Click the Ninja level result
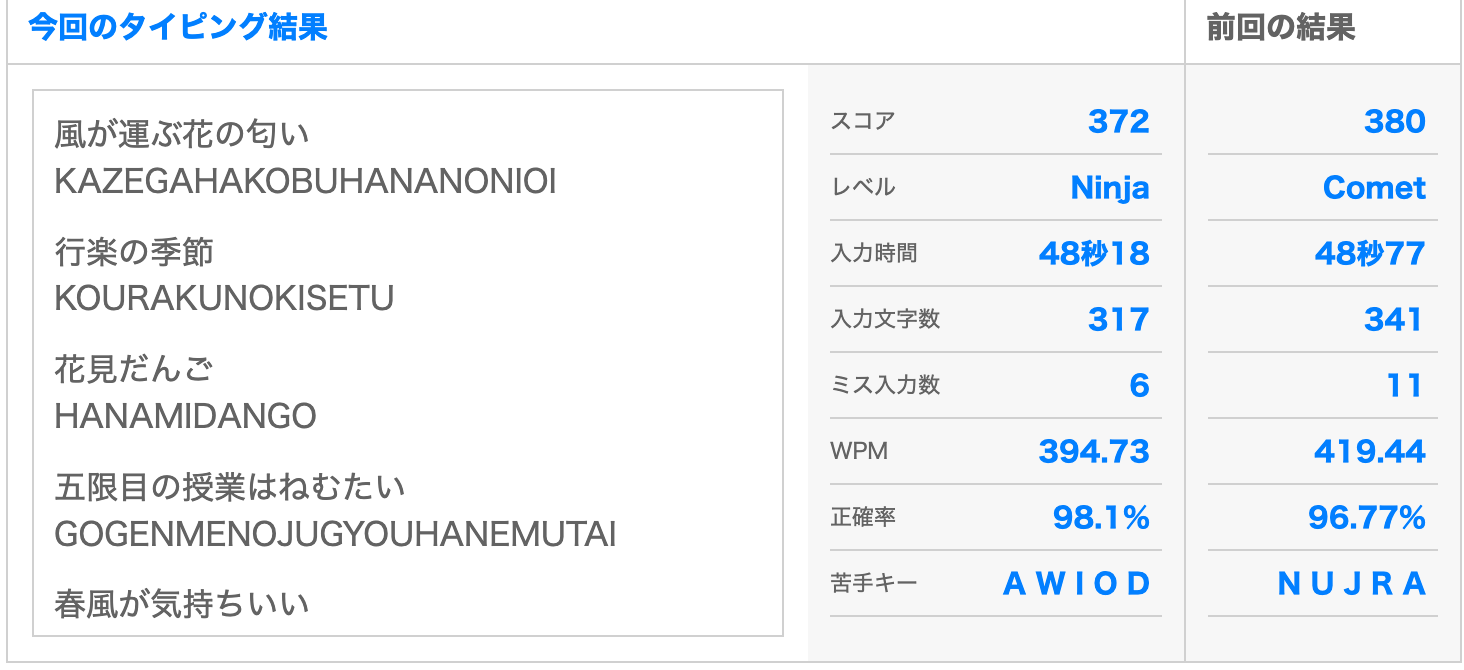 1110,187
